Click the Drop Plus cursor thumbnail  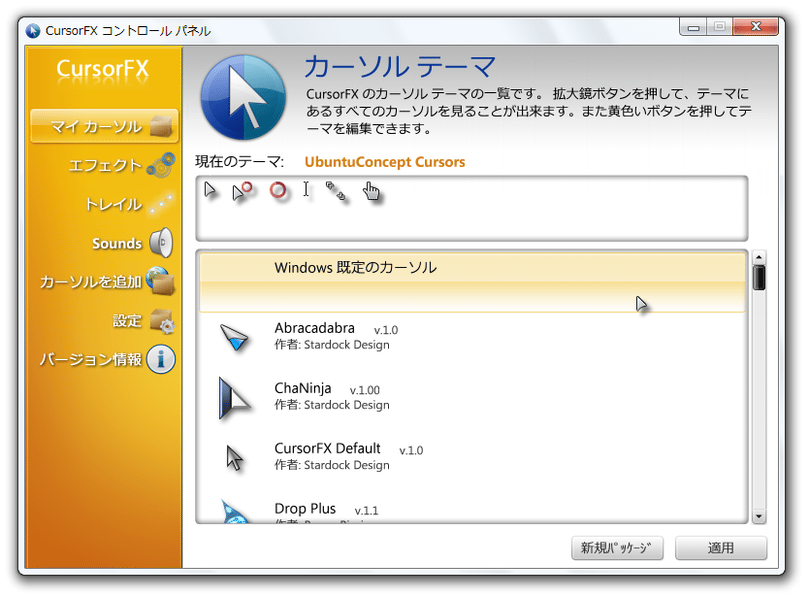tap(235, 512)
